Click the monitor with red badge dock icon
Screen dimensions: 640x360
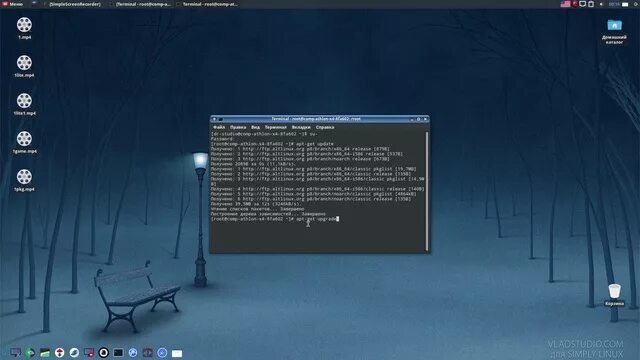pos(89,352)
